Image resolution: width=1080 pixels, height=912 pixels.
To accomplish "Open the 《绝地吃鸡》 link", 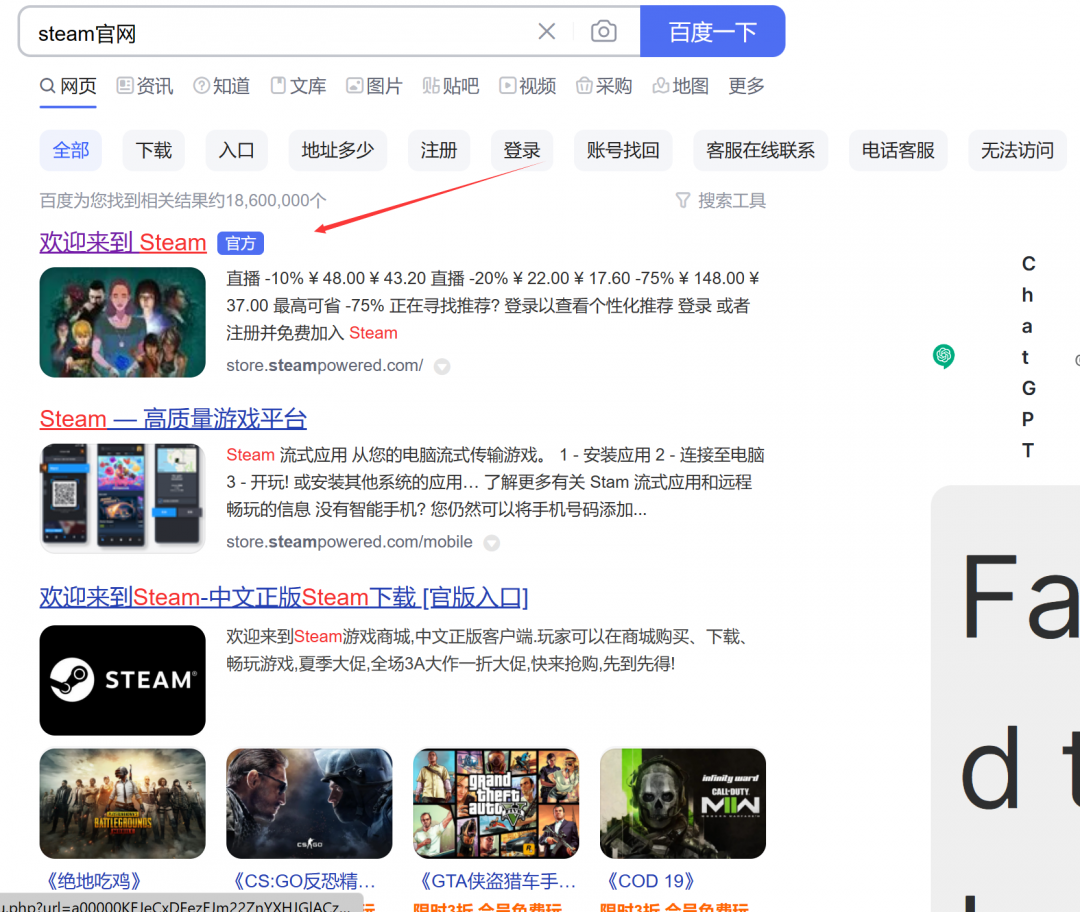I will click(93, 881).
